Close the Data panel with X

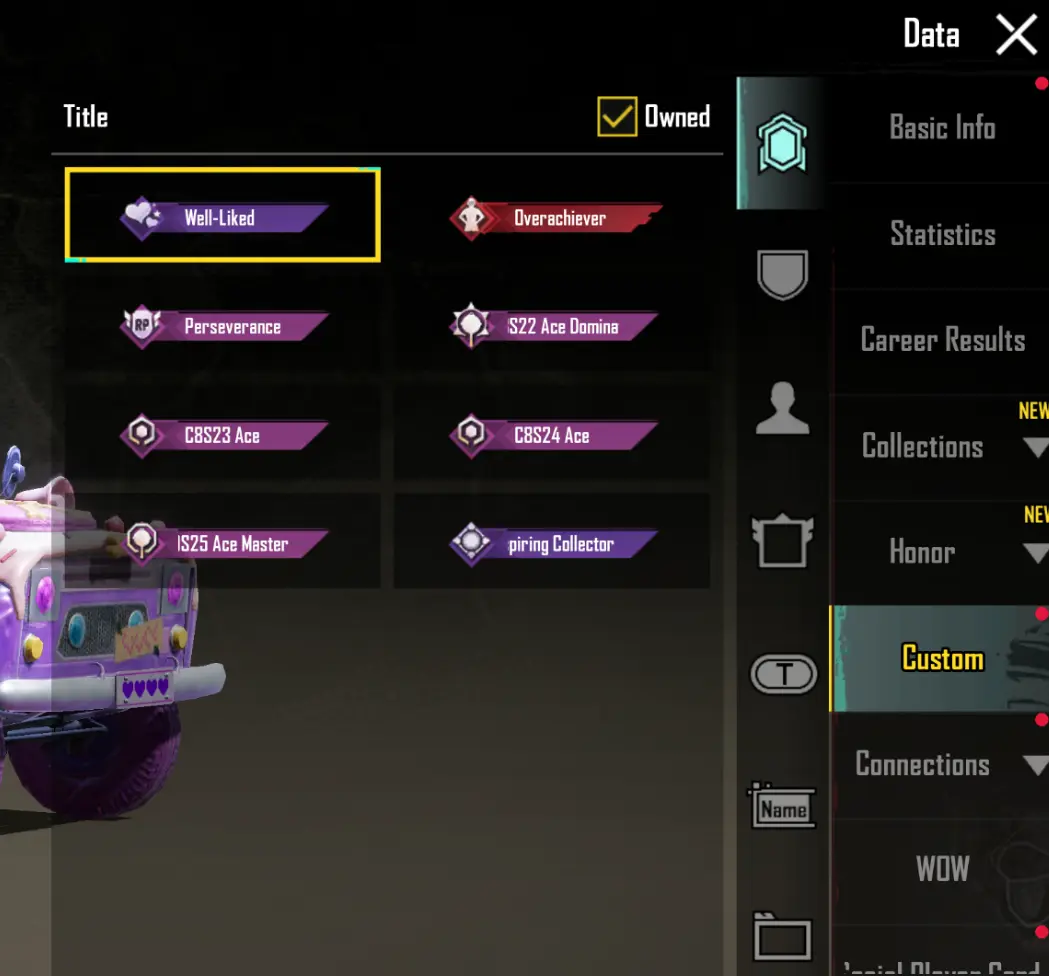pos(1016,35)
